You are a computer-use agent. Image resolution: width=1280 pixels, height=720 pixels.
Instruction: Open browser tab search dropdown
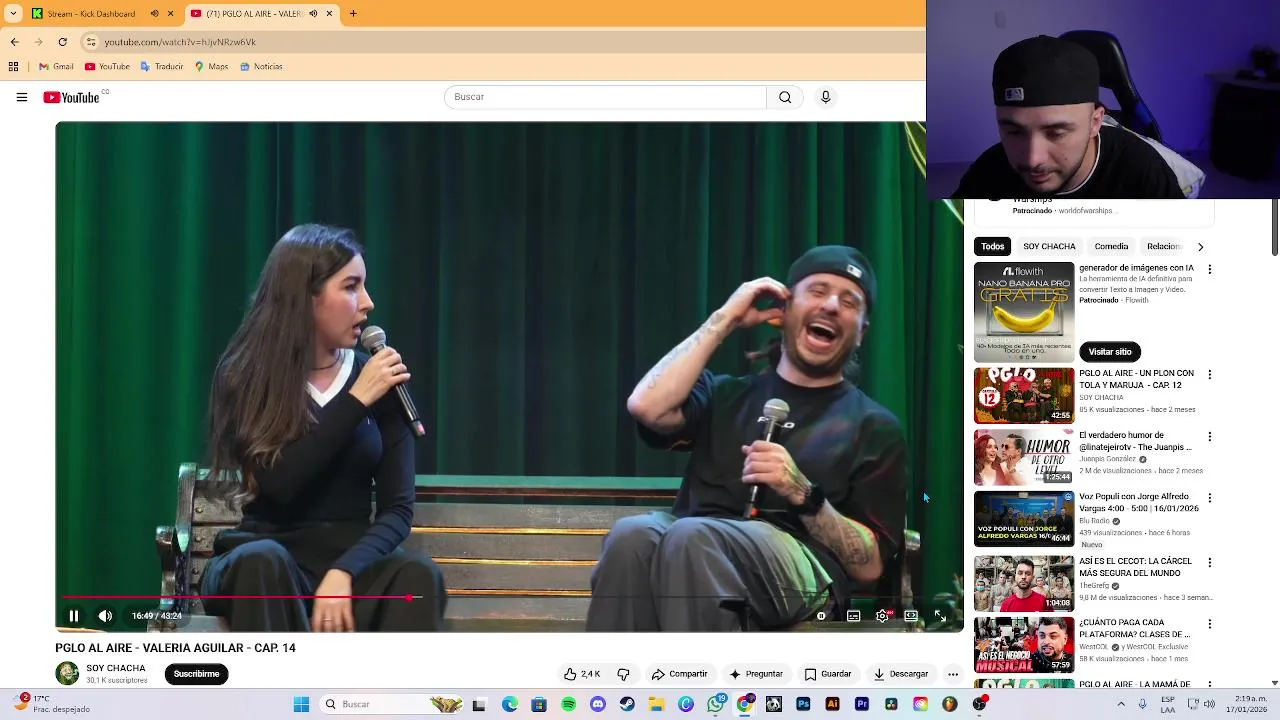coord(13,14)
